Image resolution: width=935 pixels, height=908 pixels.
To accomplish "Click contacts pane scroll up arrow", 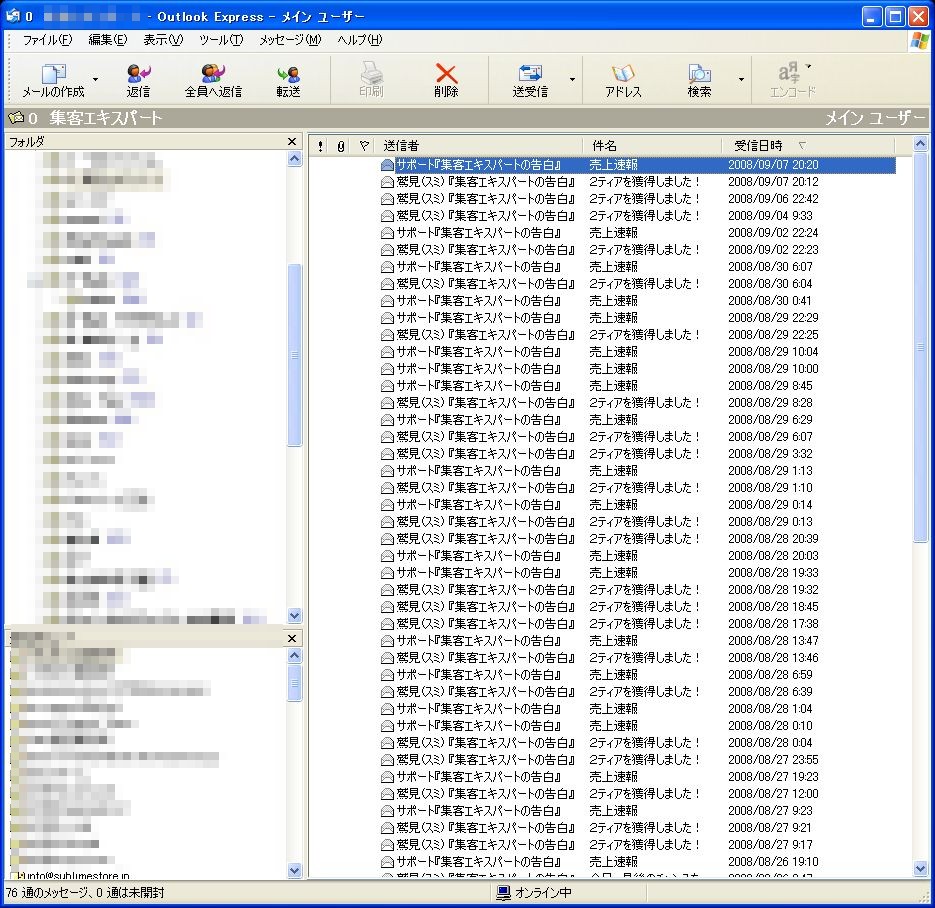I will point(295,656).
